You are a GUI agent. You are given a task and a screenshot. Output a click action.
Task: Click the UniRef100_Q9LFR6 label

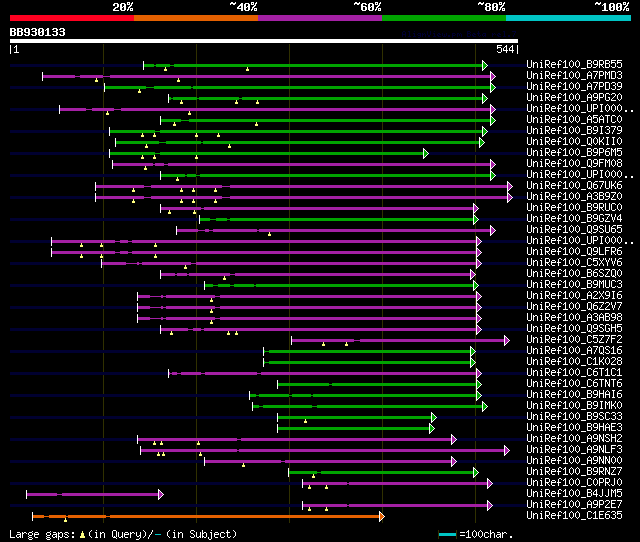(574, 252)
